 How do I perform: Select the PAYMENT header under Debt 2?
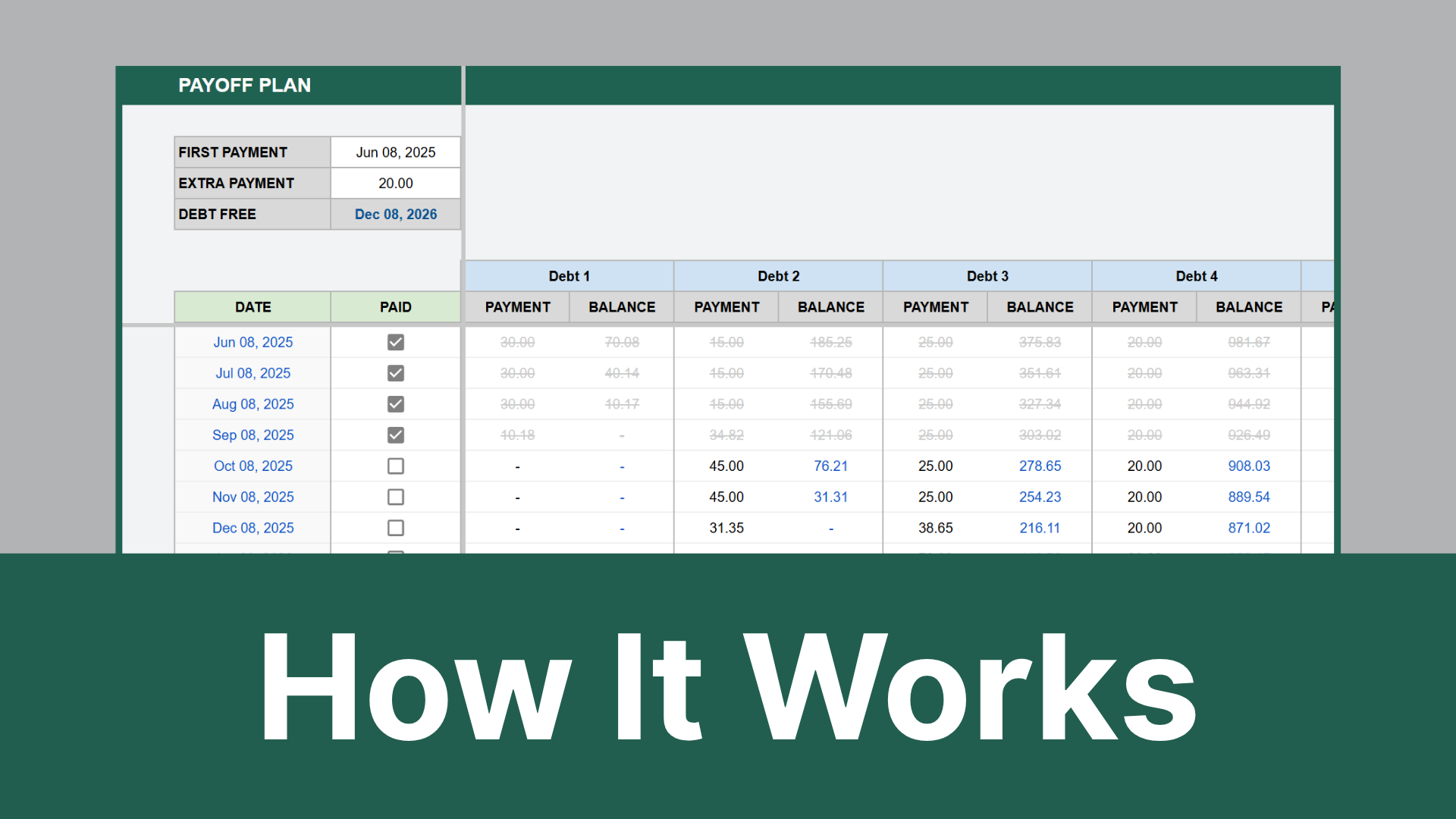[x=726, y=306]
